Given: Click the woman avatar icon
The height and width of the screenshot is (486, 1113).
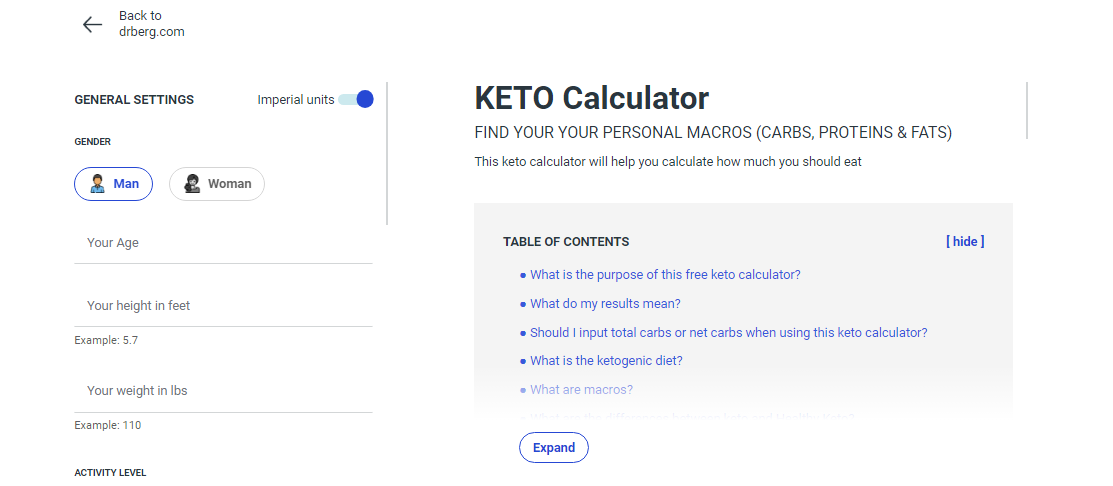Looking at the screenshot, I should 192,184.
